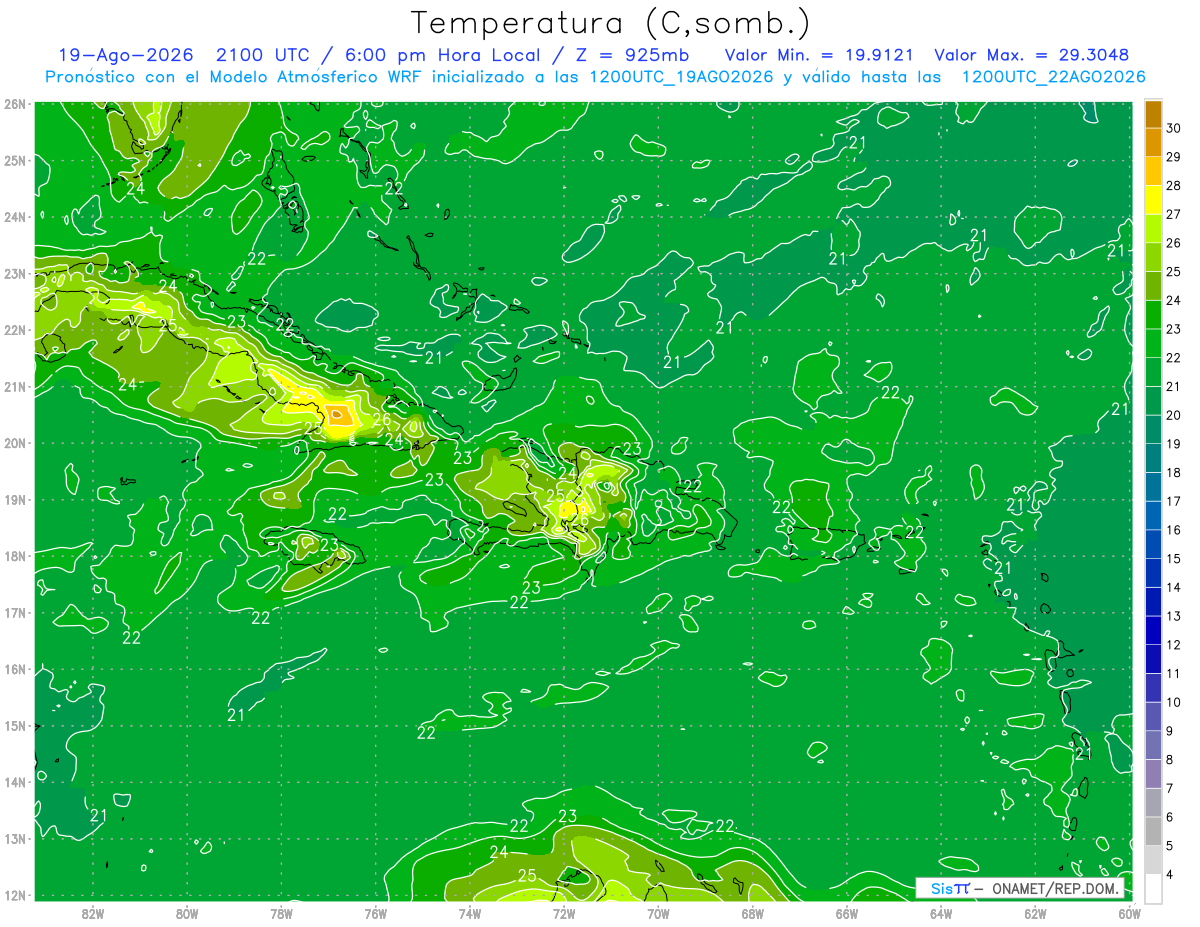Image resolution: width=1200 pixels, height=927 pixels.
Task: Click longitude axis label "64W"
Action: tap(941, 913)
